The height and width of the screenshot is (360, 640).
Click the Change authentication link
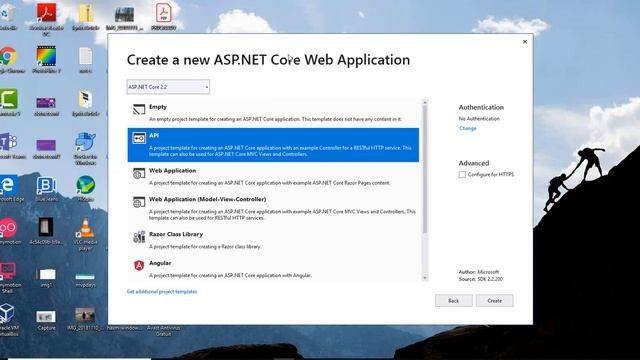coord(467,128)
